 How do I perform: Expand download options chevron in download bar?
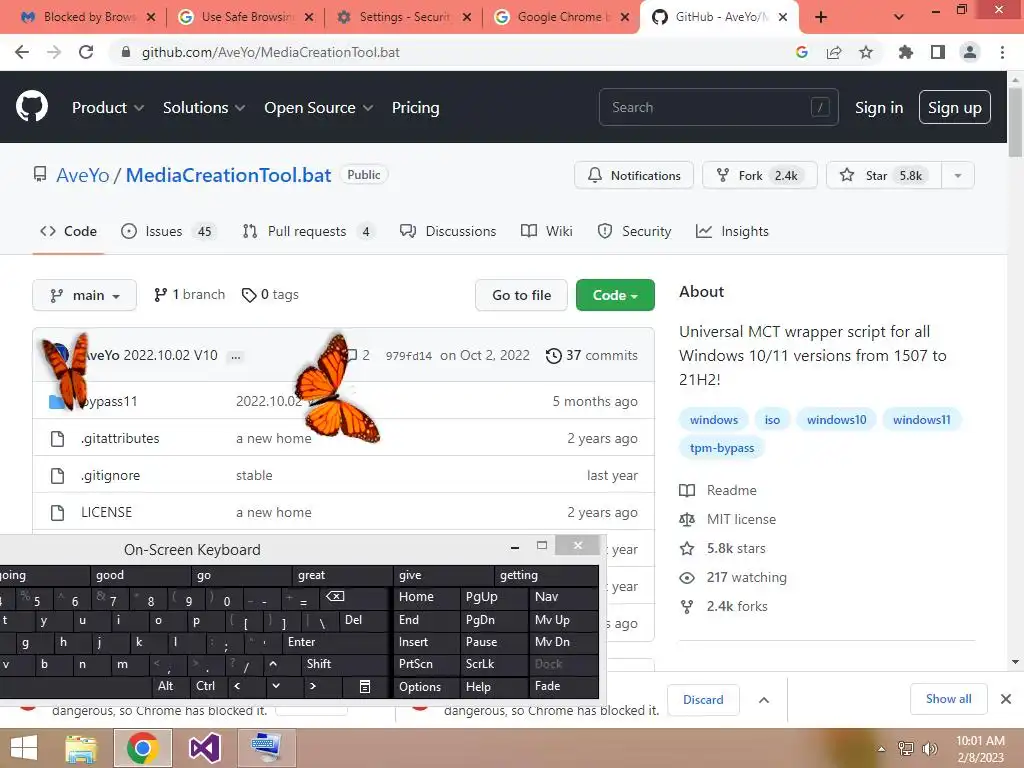click(763, 700)
